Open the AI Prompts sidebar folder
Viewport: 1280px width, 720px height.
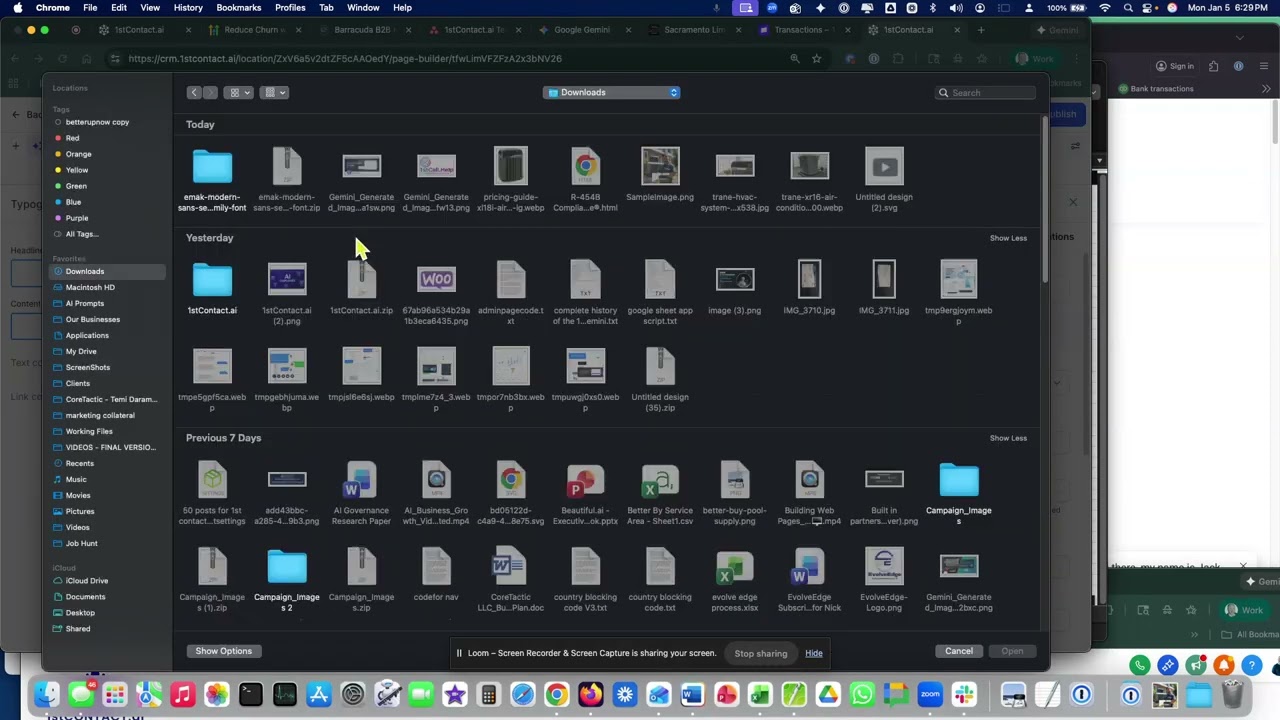click(85, 303)
